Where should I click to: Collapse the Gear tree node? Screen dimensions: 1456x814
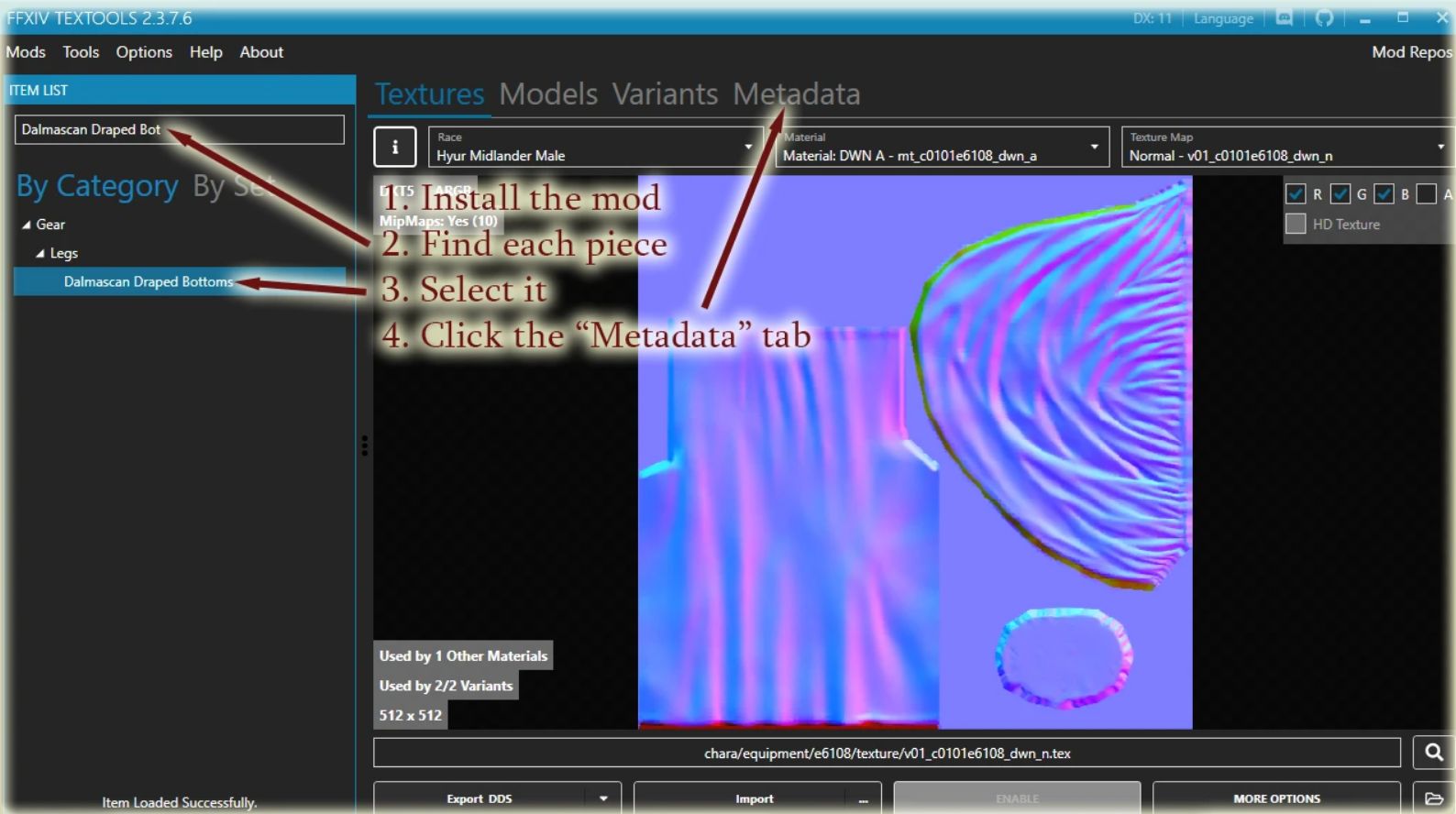(27, 225)
